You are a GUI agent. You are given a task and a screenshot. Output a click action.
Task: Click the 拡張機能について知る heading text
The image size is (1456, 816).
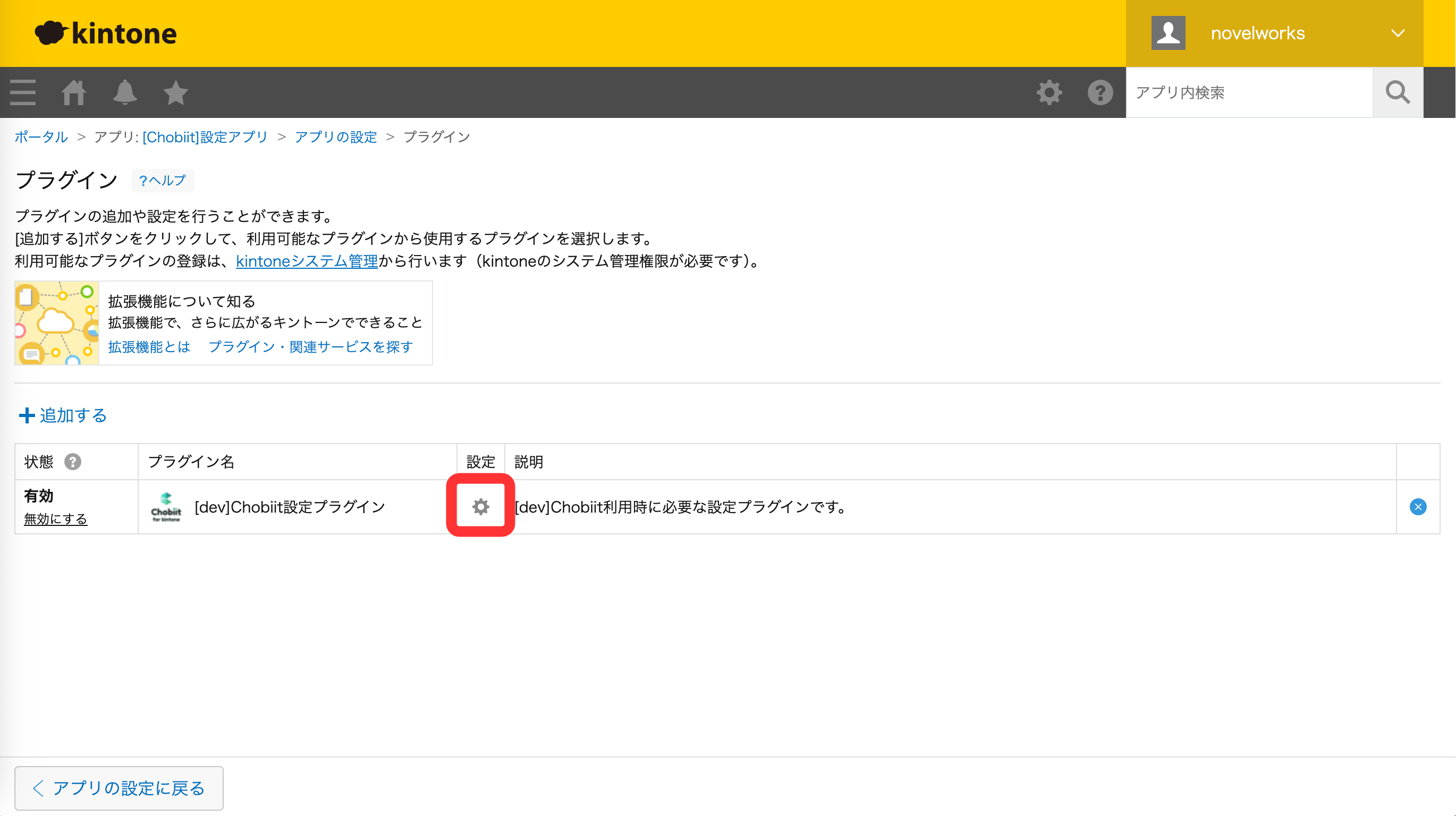182,301
